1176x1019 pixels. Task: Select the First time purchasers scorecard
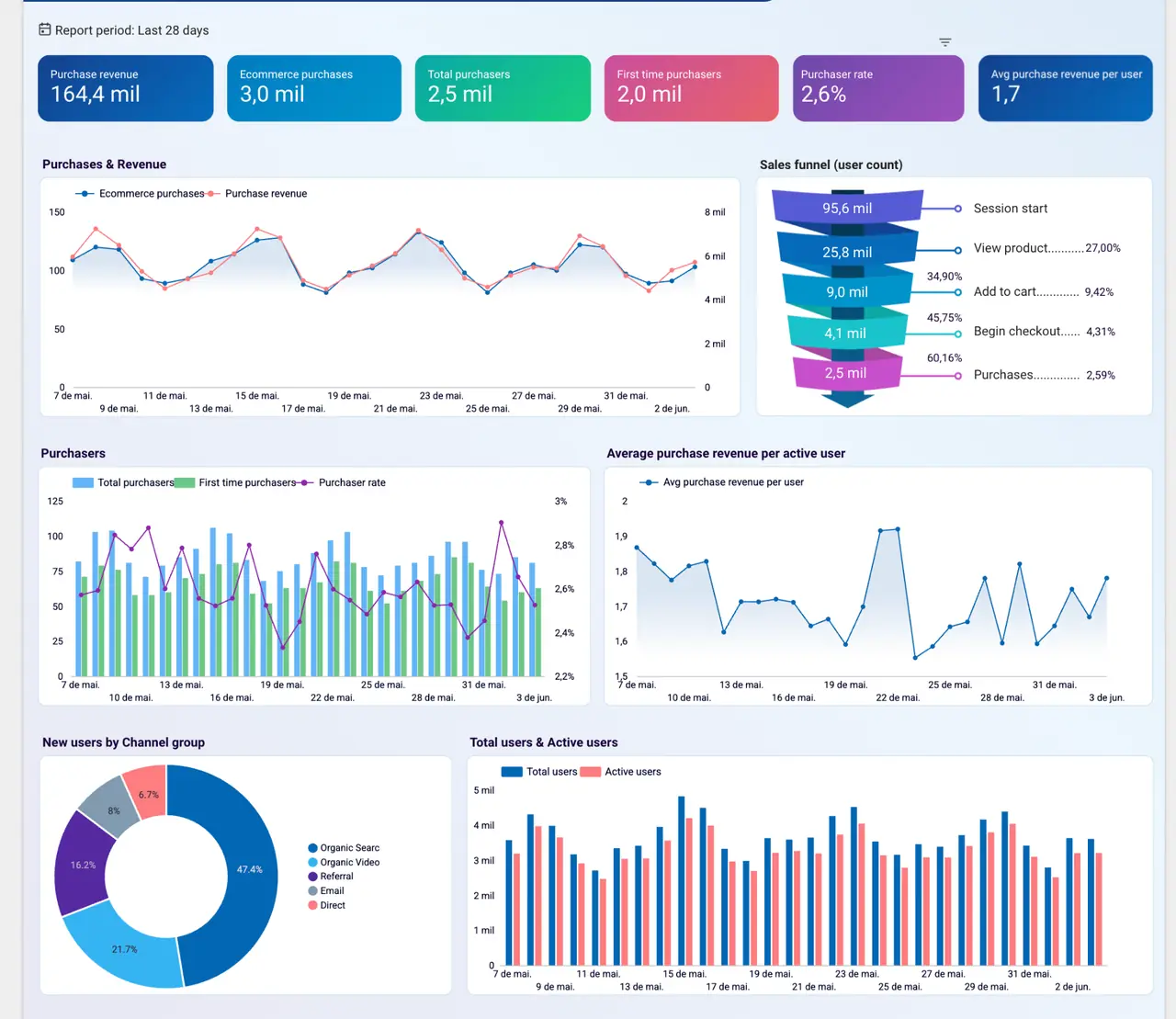tap(692, 88)
